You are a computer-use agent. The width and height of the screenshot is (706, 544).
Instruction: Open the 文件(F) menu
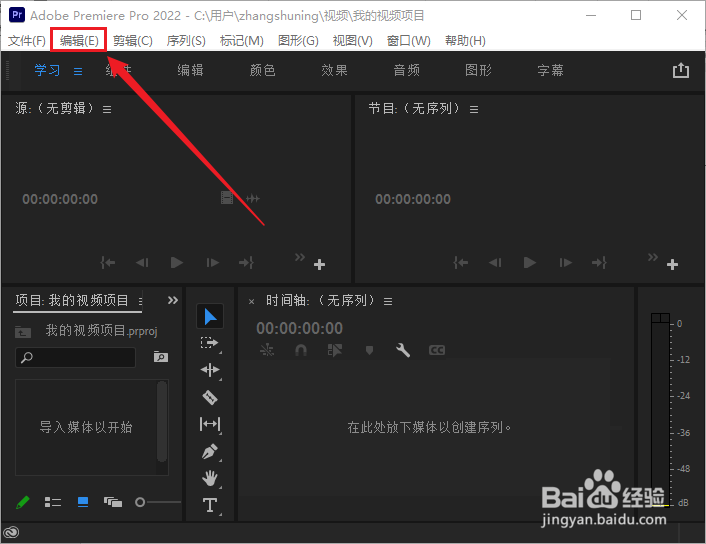click(27, 41)
